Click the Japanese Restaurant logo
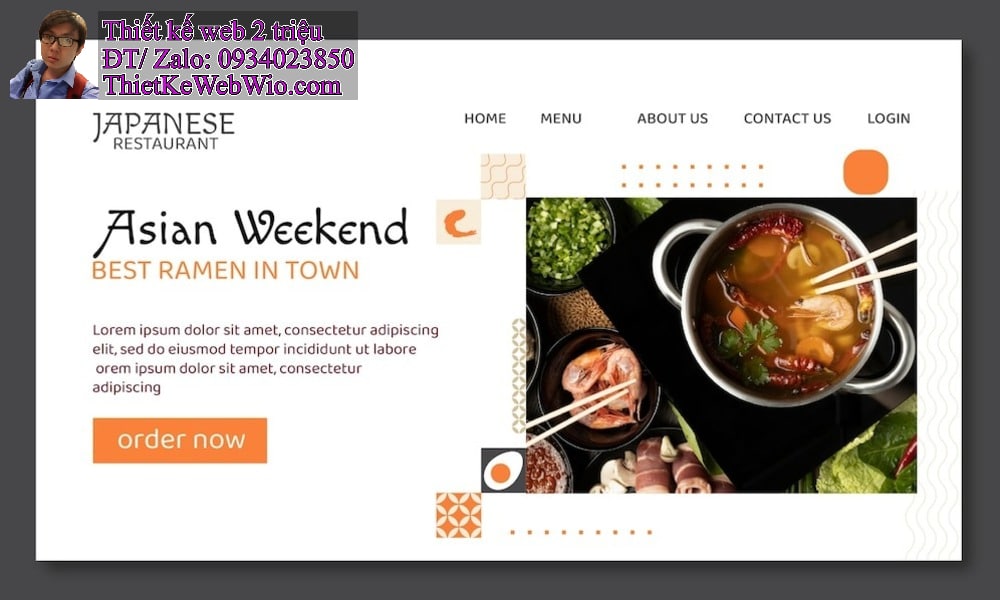 164,131
